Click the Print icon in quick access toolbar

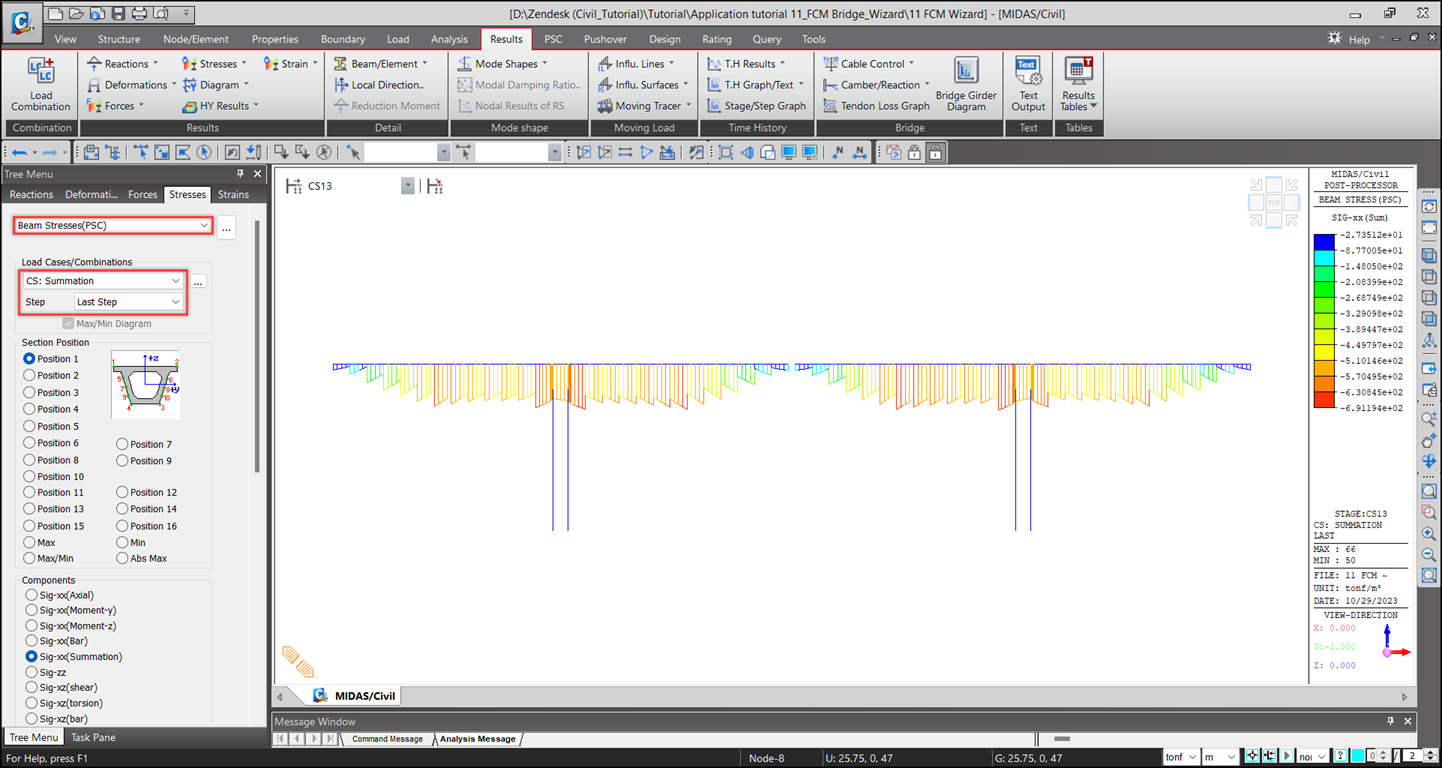[x=139, y=14]
